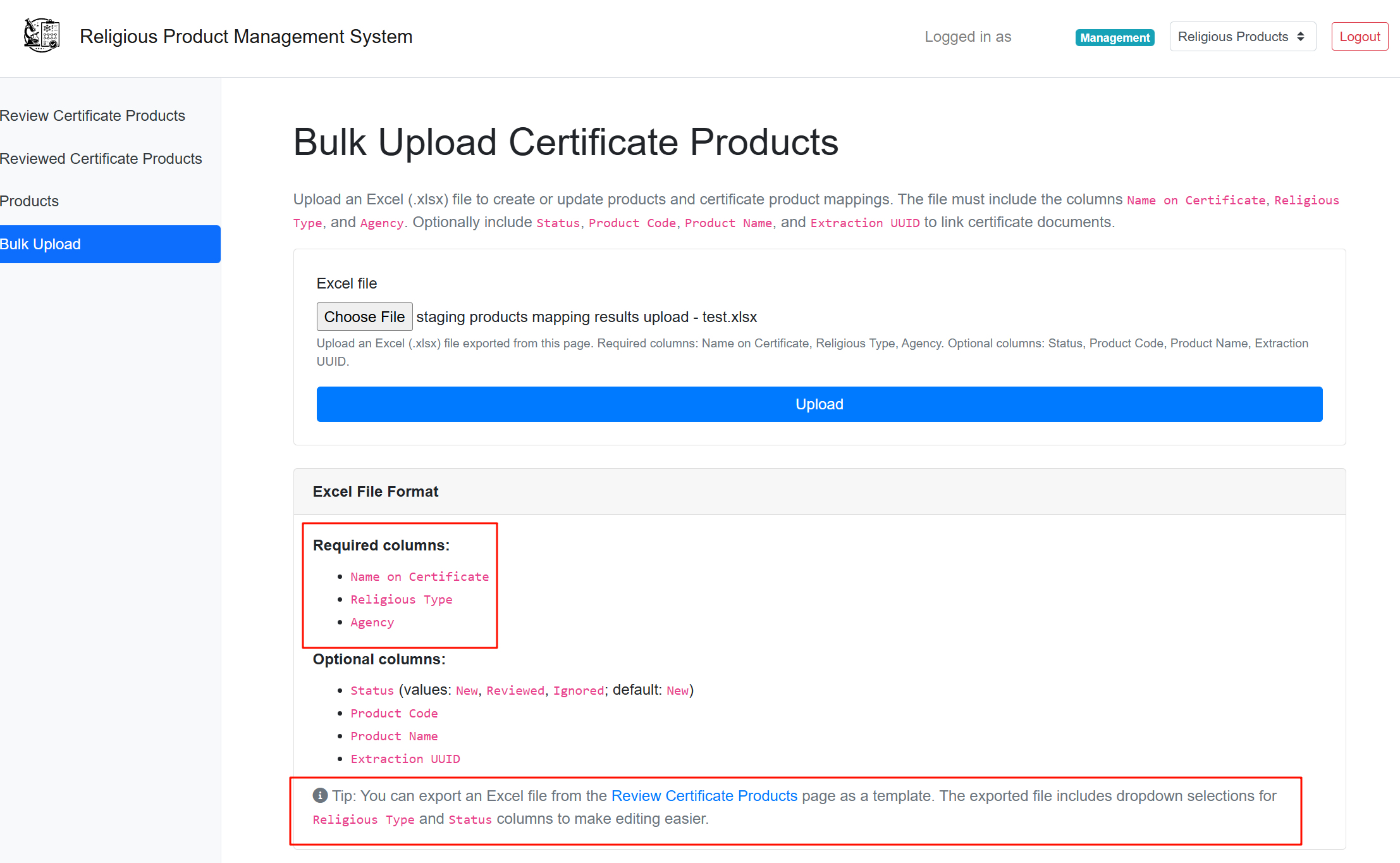Click the Name on Certificate required column
This screenshot has width=1400, height=863.
click(x=419, y=576)
